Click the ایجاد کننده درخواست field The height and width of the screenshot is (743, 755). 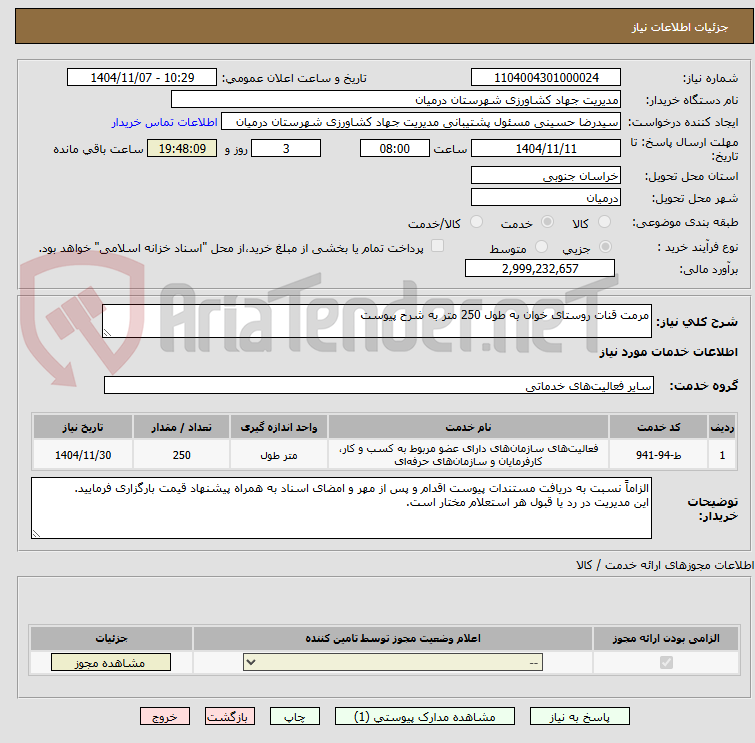(421, 122)
